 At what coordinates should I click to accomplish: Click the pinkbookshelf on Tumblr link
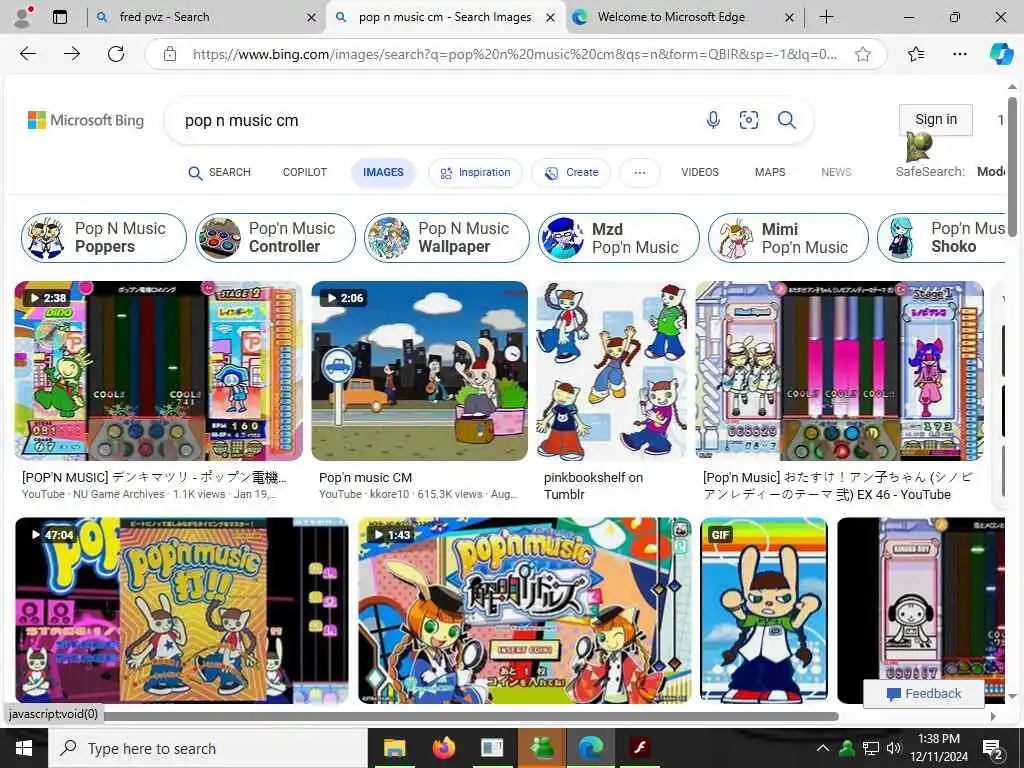pos(593,486)
